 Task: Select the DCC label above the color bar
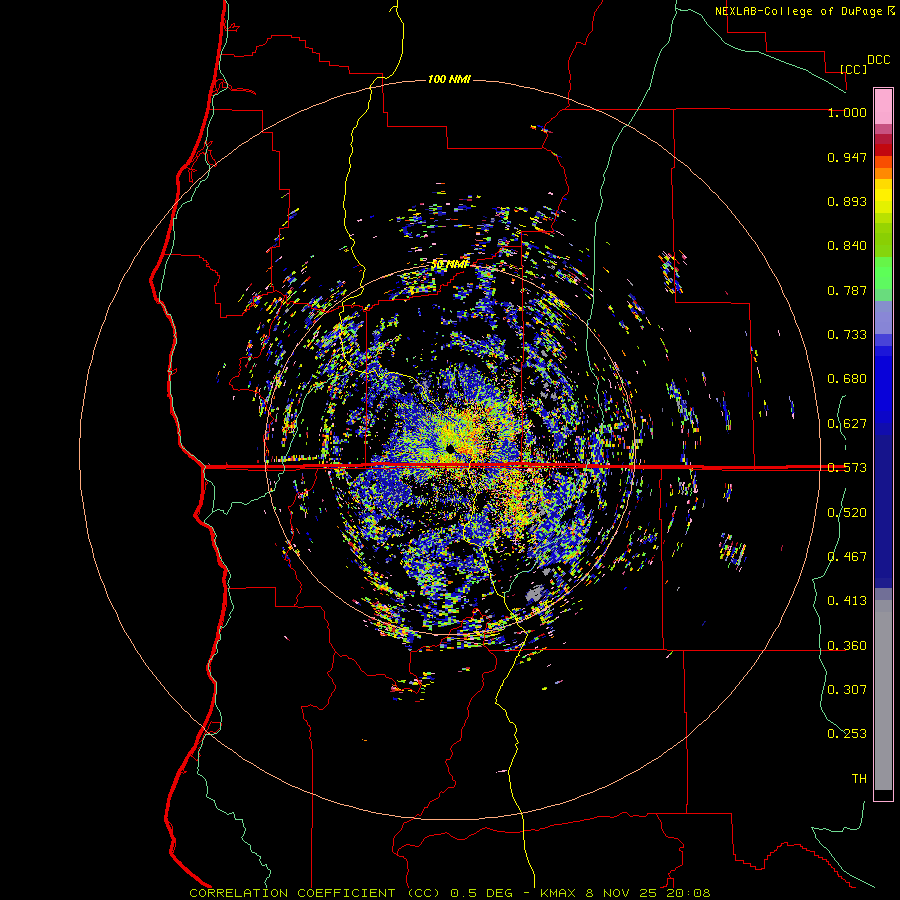pos(878,60)
